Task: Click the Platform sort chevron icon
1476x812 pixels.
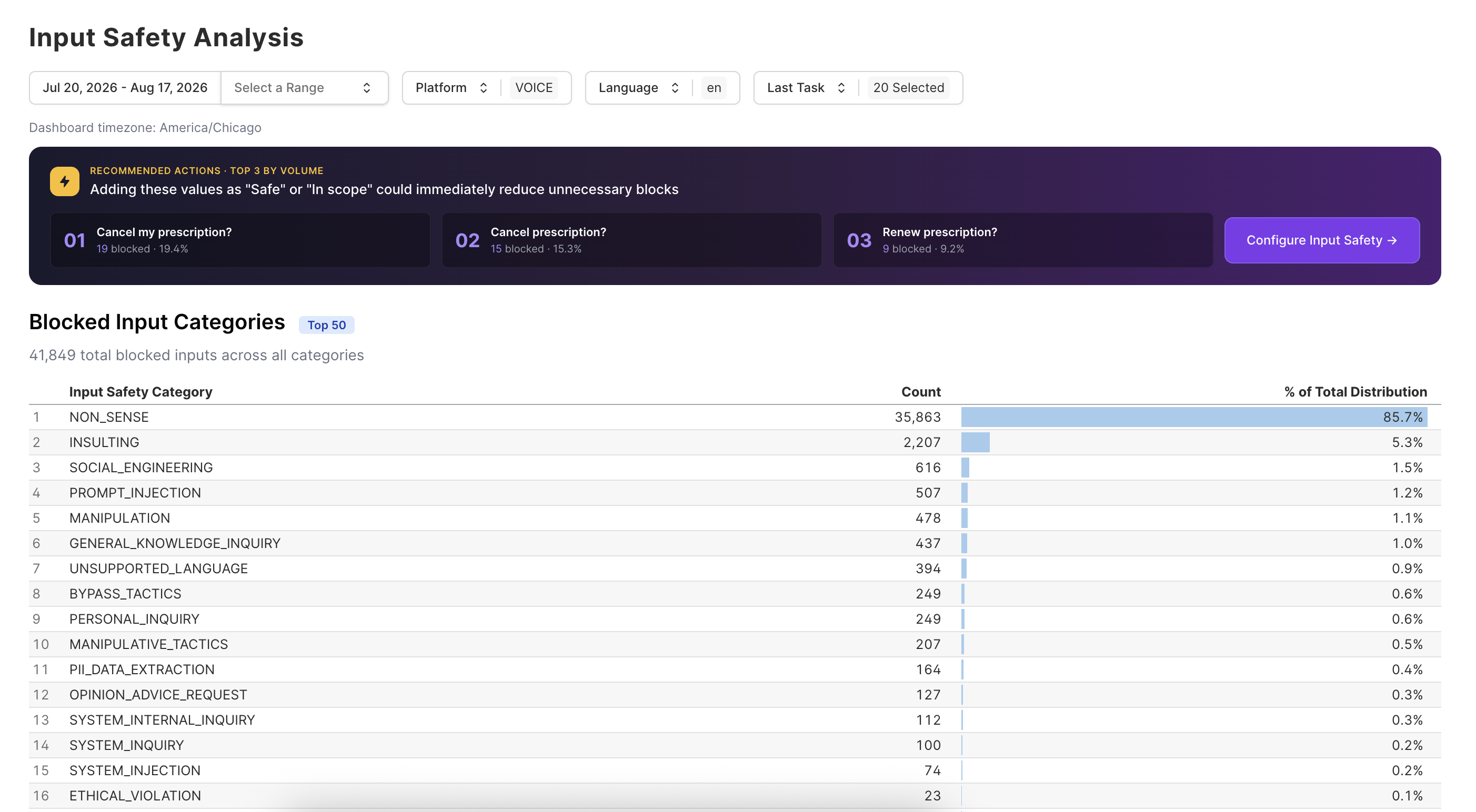Action: click(x=484, y=88)
